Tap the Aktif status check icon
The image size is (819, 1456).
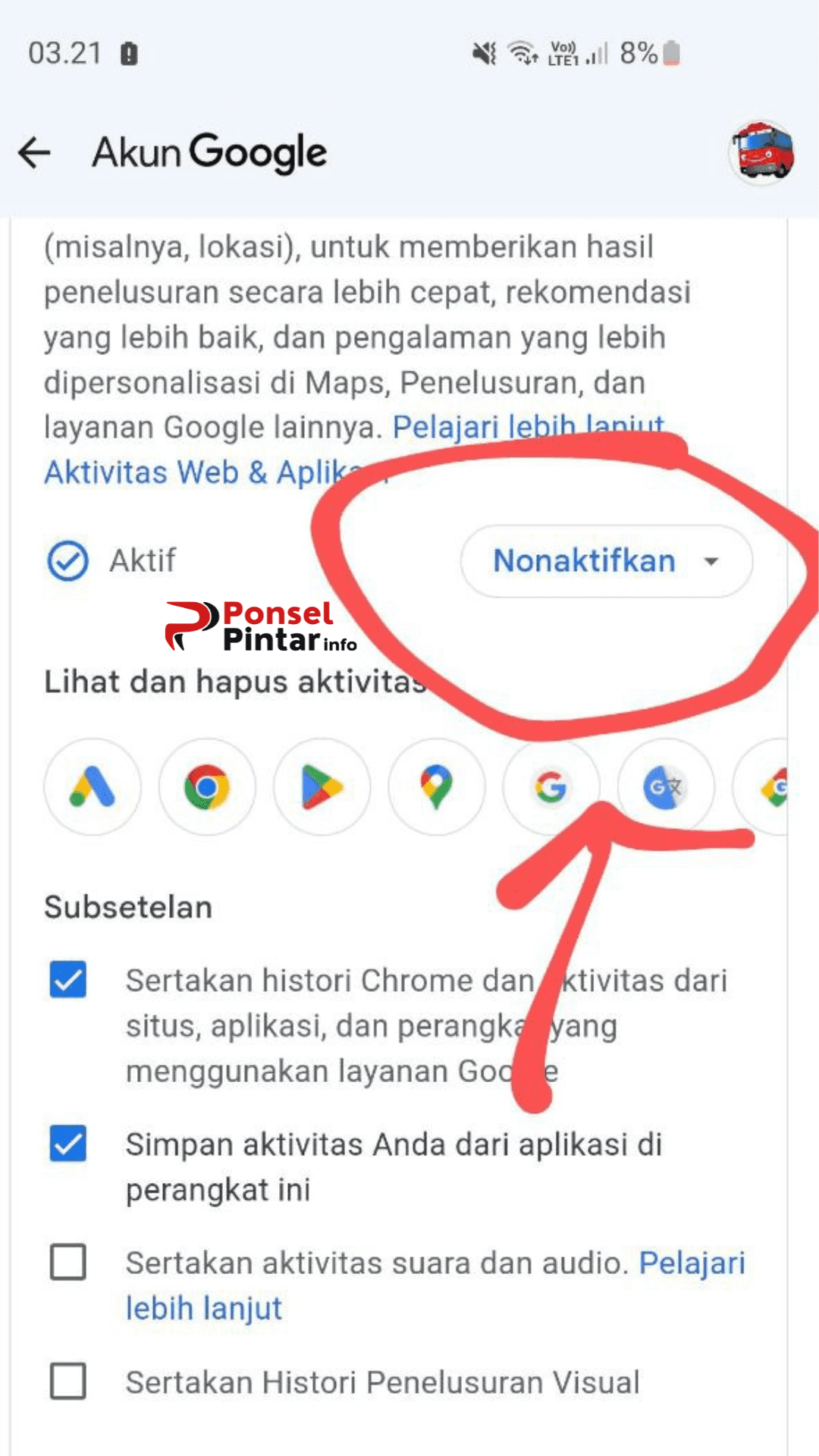[x=67, y=561]
